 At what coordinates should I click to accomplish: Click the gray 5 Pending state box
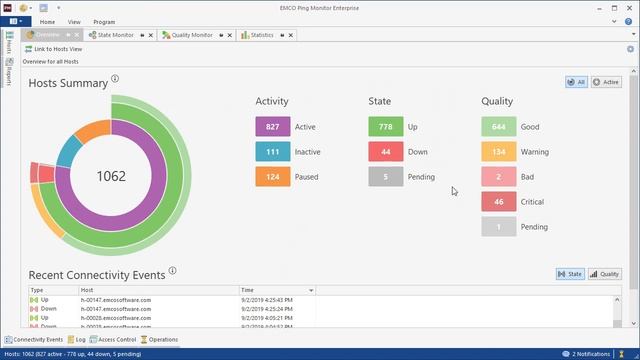pyautogui.click(x=386, y=176)
